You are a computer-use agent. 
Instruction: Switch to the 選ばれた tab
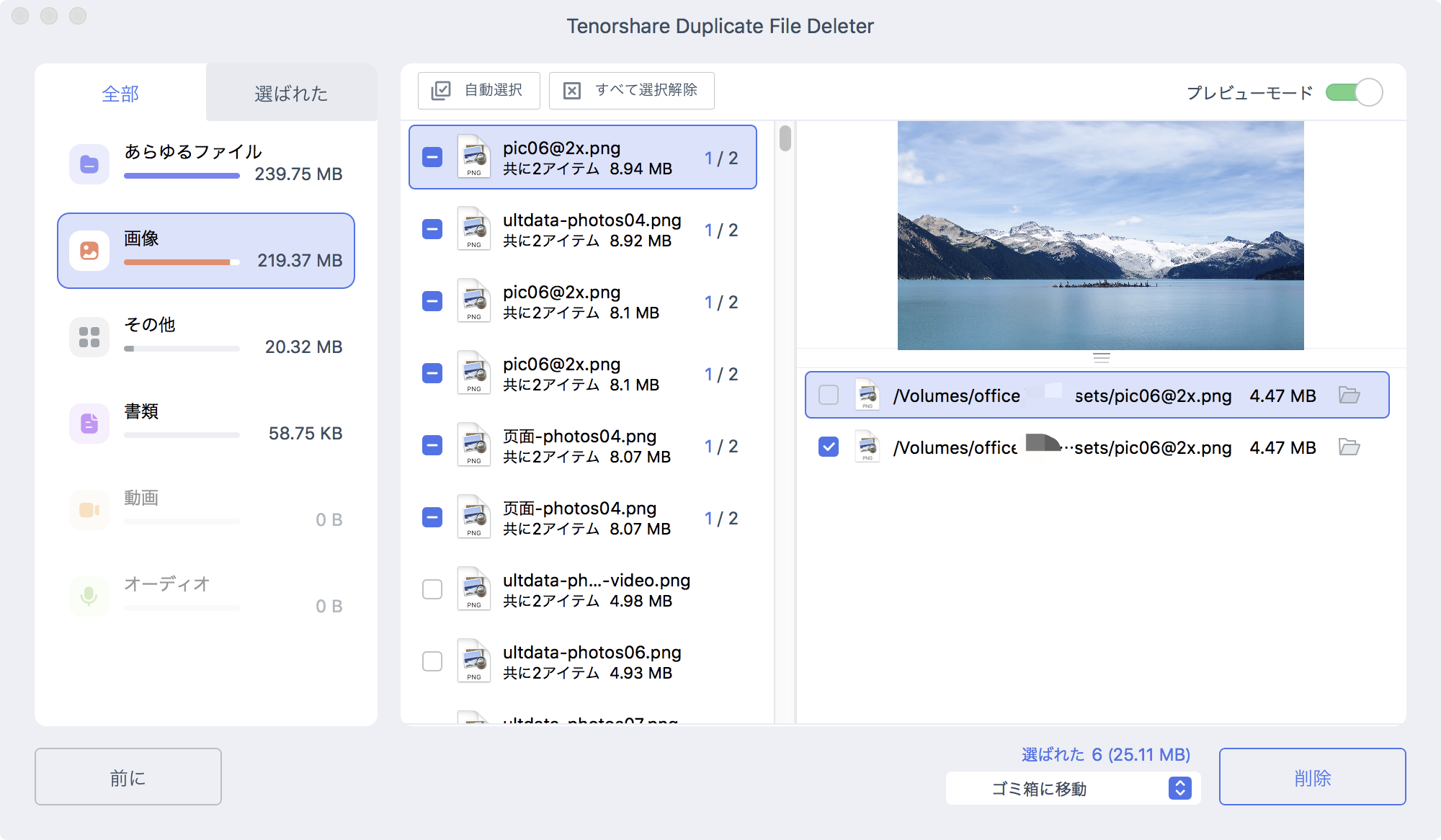pyautogui.click(x=291, y=94)
